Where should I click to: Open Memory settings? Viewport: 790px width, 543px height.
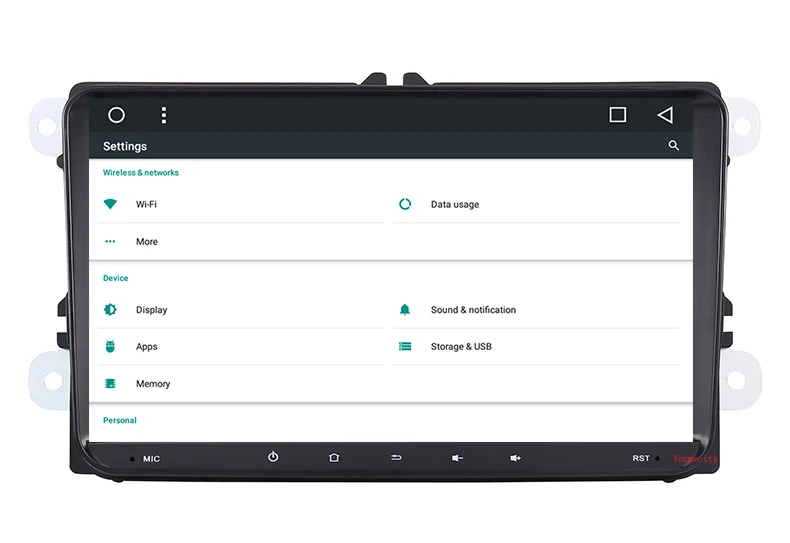(x=241, y=383)
